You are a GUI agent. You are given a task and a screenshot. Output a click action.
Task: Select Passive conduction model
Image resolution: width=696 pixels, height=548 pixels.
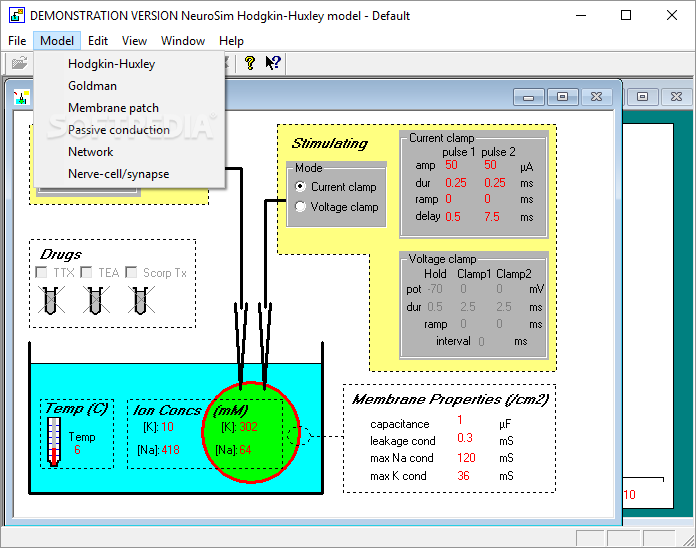click(129, 130)
